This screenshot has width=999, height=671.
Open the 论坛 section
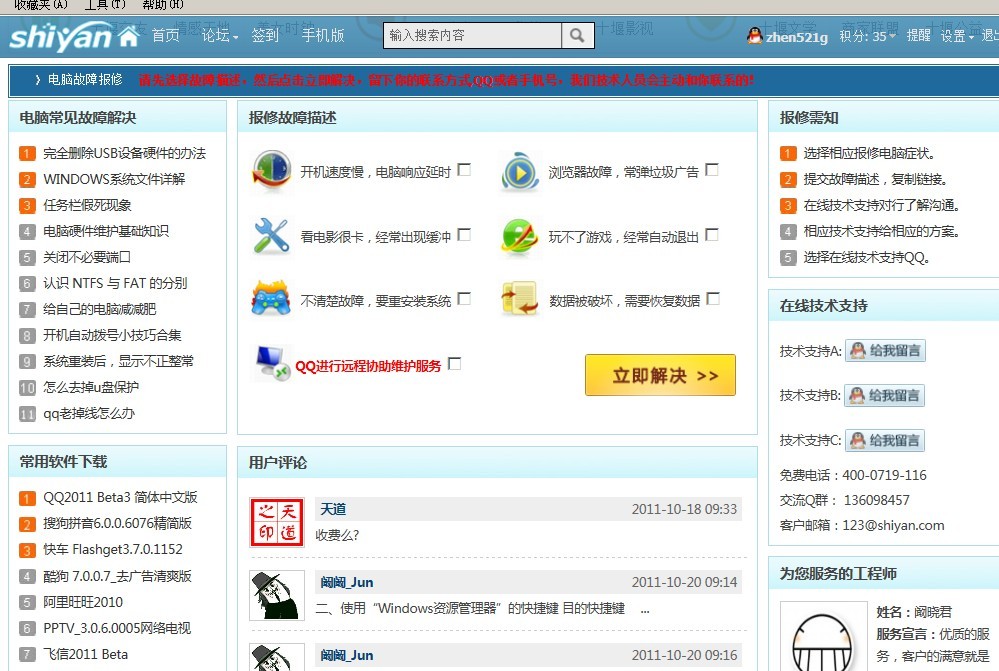(215, 34)
